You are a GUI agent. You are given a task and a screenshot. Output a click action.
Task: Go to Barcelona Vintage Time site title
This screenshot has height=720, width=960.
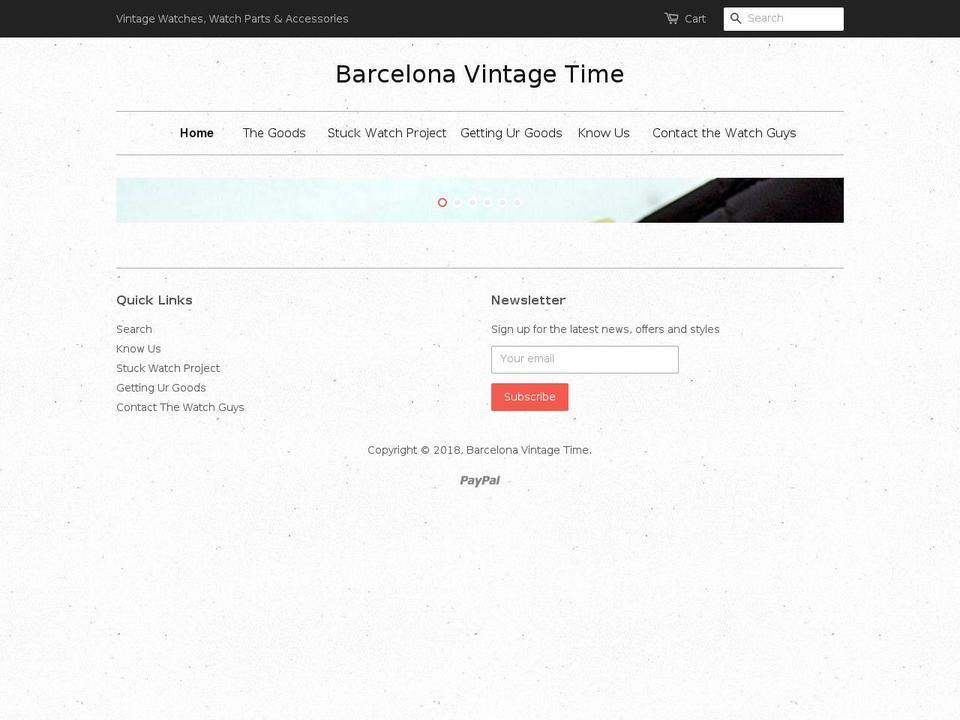[x=480, y=74]
